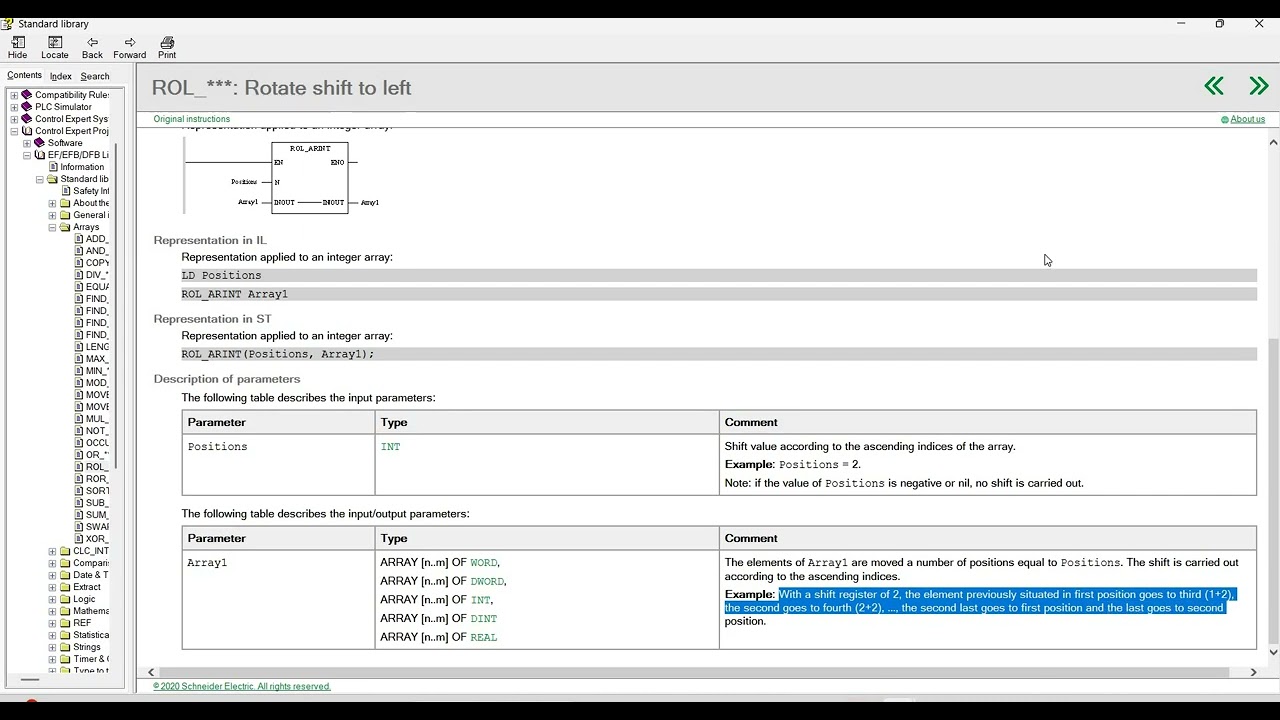
Task: Go to previous topic with green double arrow
Action: coord(1214,87)
